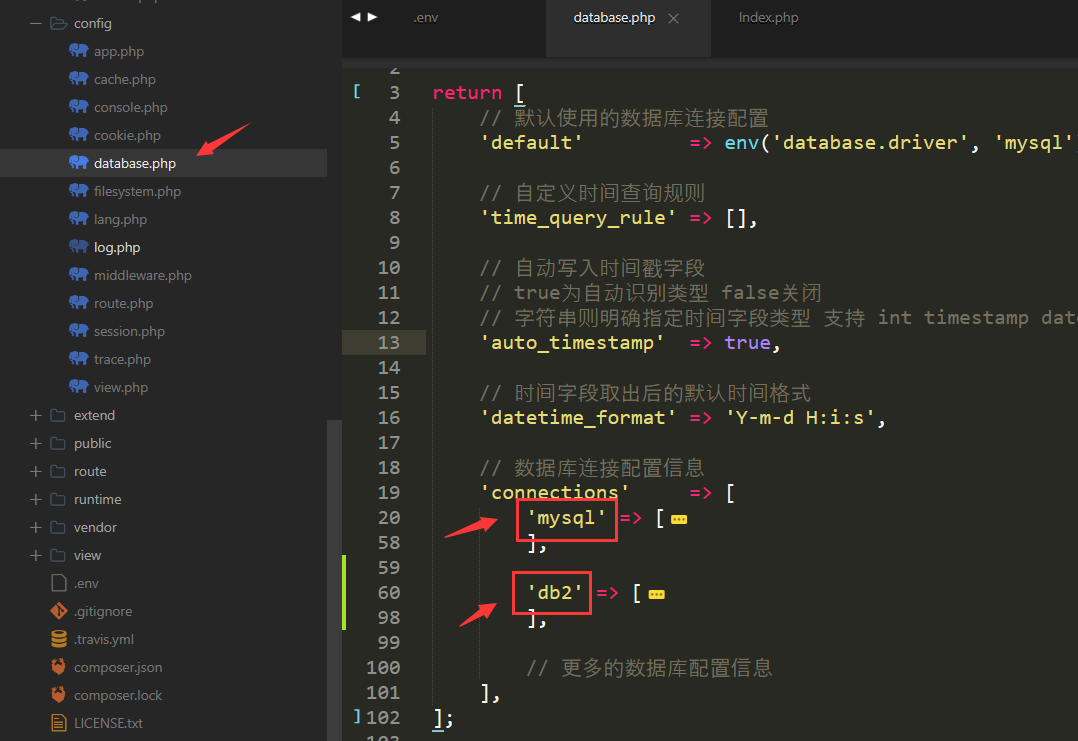Open cache.php from the sidebar

point(124,79)
